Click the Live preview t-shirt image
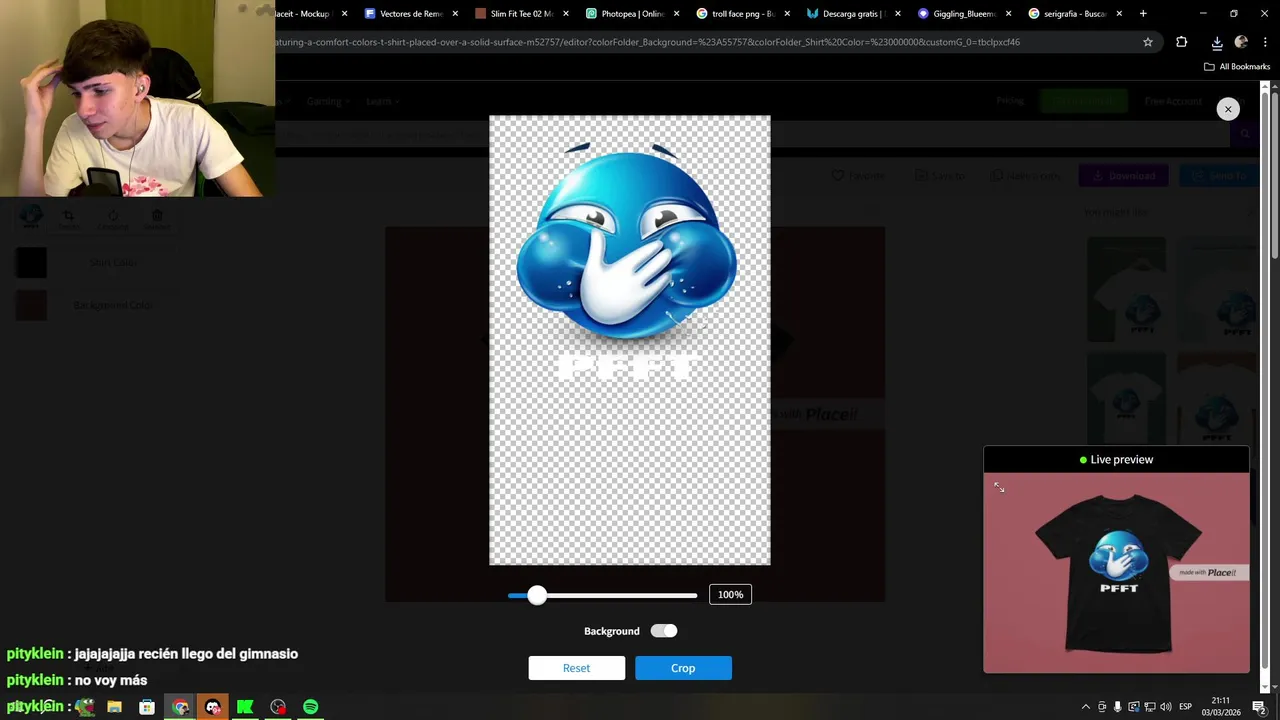Screen dimensions: 1280x720 point(1116,573)
